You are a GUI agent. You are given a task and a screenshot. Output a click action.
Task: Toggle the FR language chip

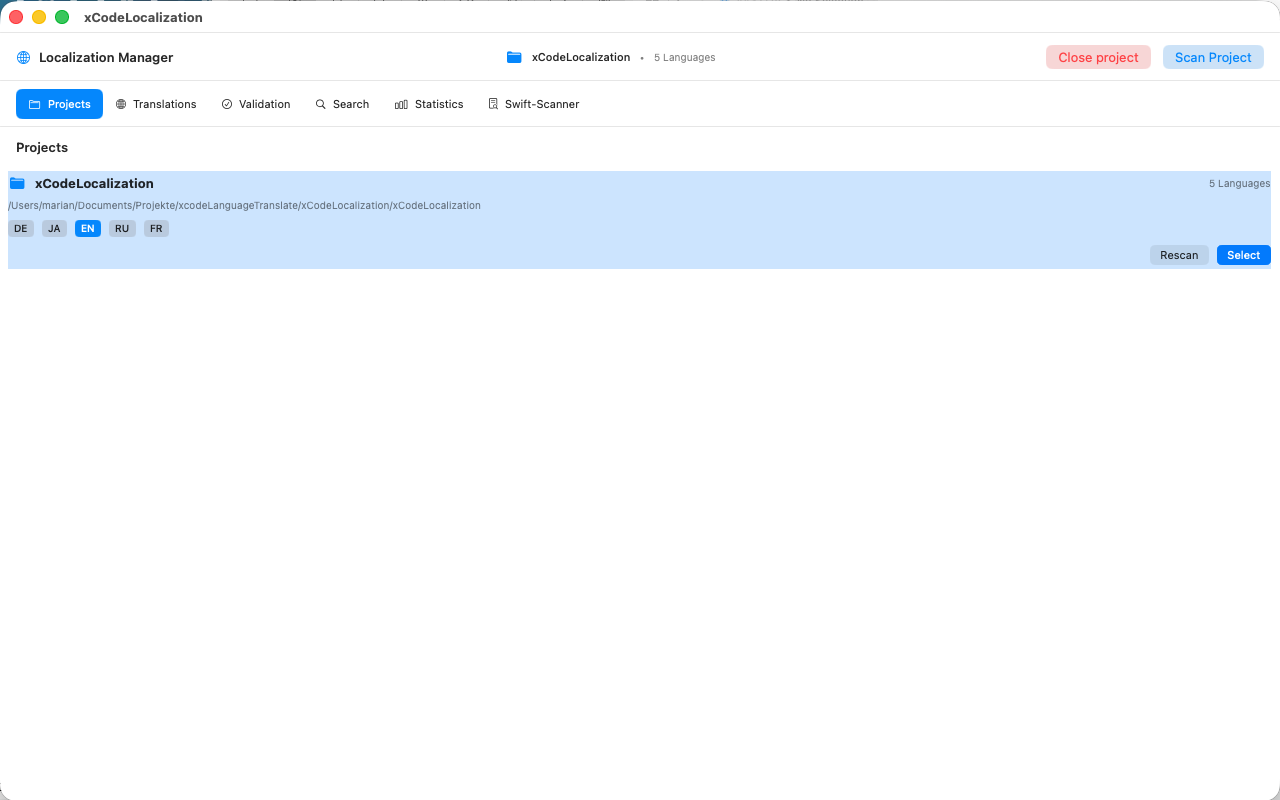tap(156, 228)
